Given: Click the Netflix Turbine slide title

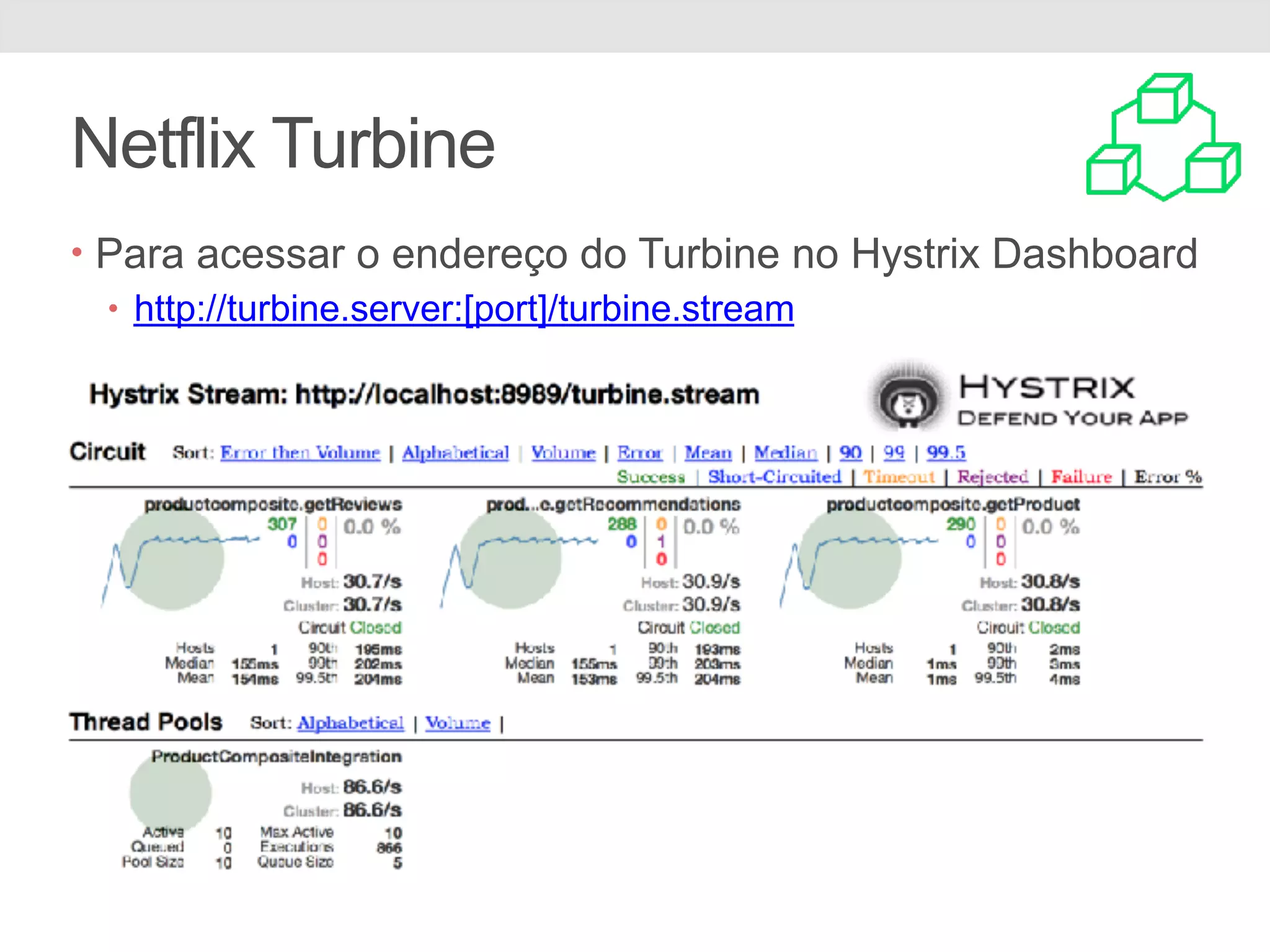Looking at the screenshot, I should 283,144.
